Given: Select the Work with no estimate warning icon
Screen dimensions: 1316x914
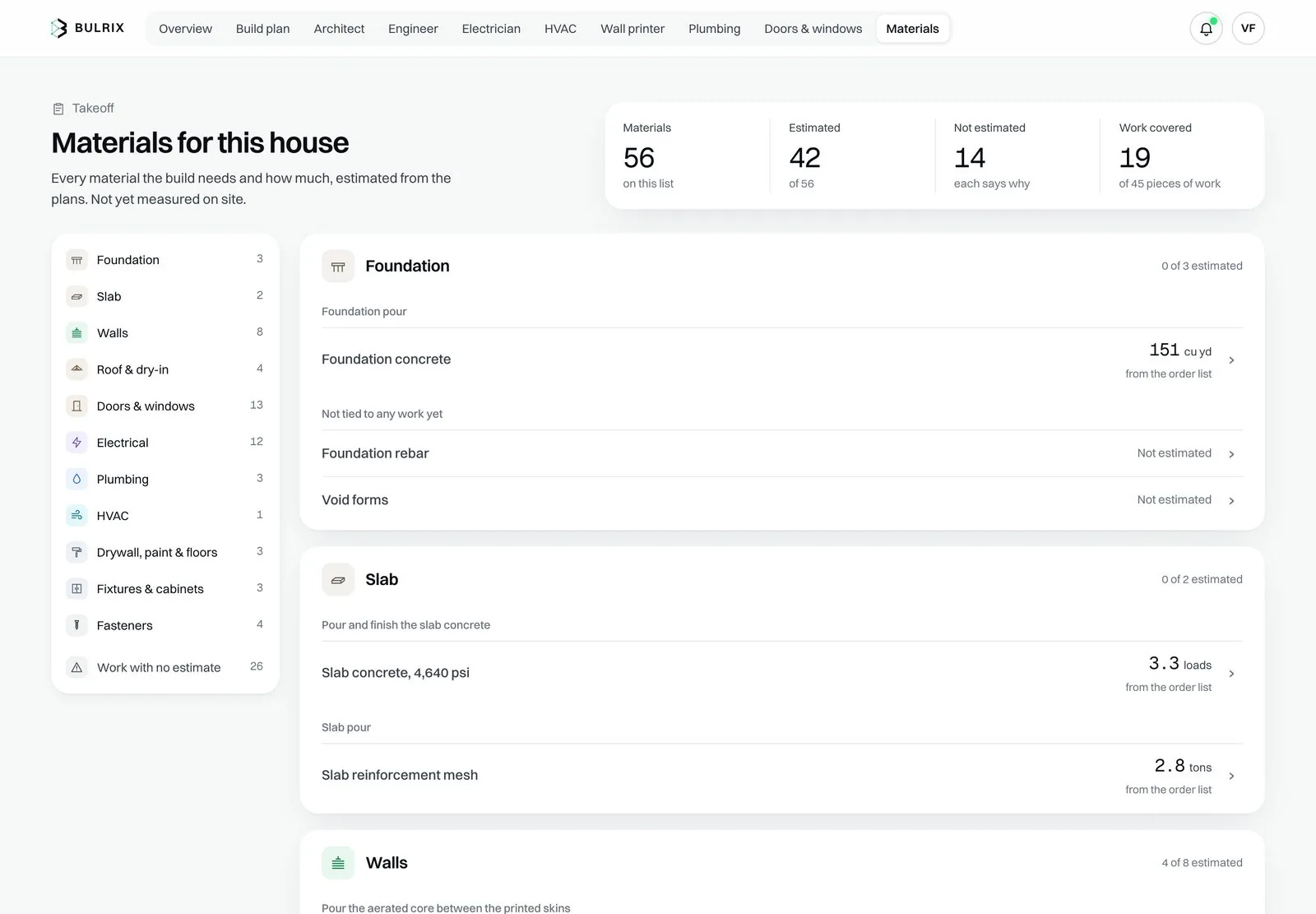Looking at the screenshot, I should click(x=76, y=667).
